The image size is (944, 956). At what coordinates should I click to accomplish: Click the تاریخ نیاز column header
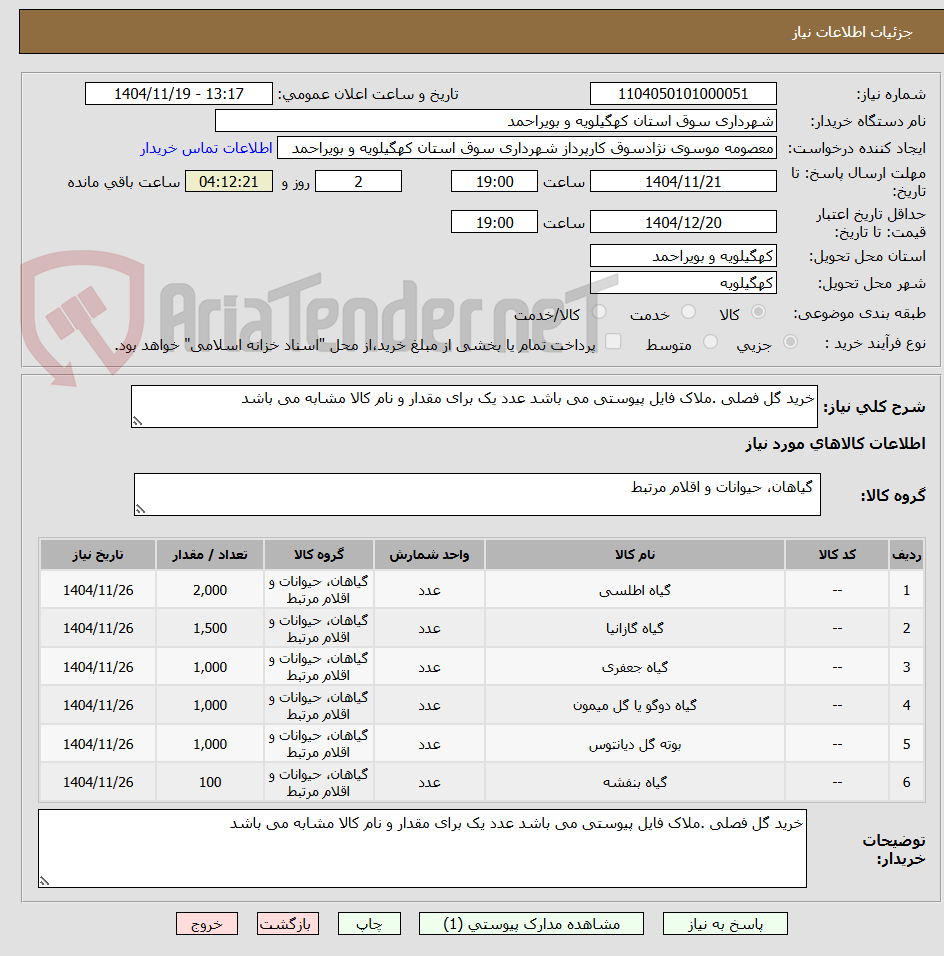tap(98, 555)
